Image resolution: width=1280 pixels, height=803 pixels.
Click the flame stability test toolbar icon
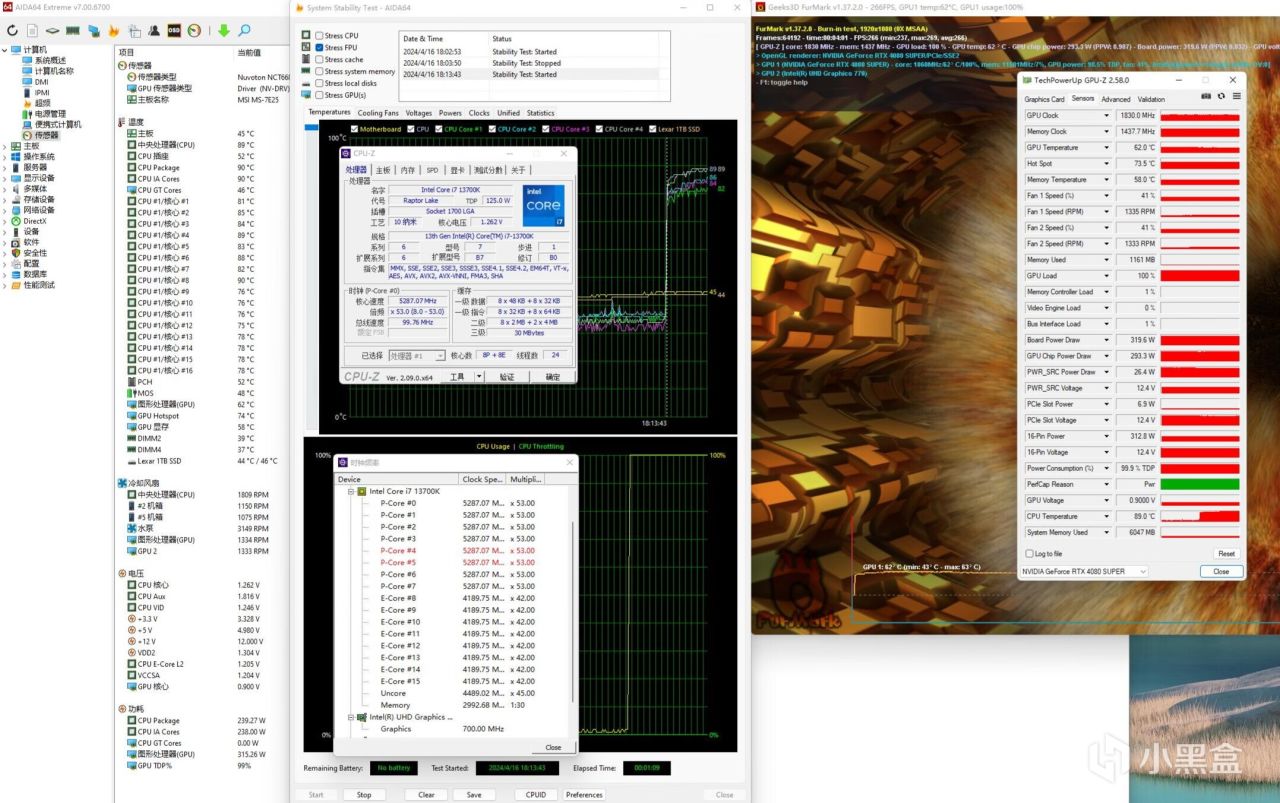(x=114, y=32)
